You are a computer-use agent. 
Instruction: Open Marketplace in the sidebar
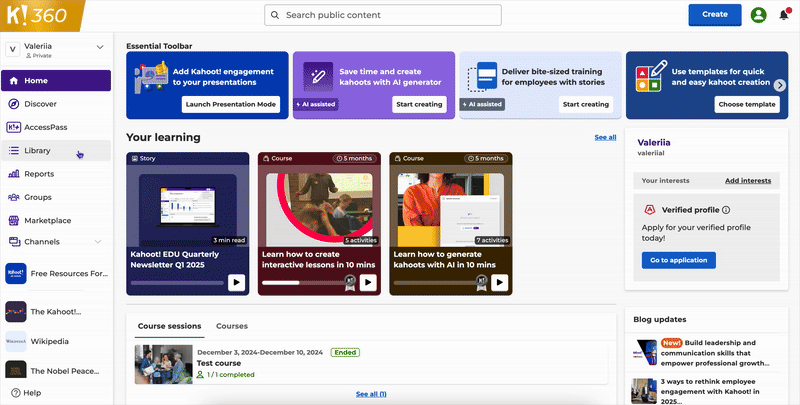(47, 220)
